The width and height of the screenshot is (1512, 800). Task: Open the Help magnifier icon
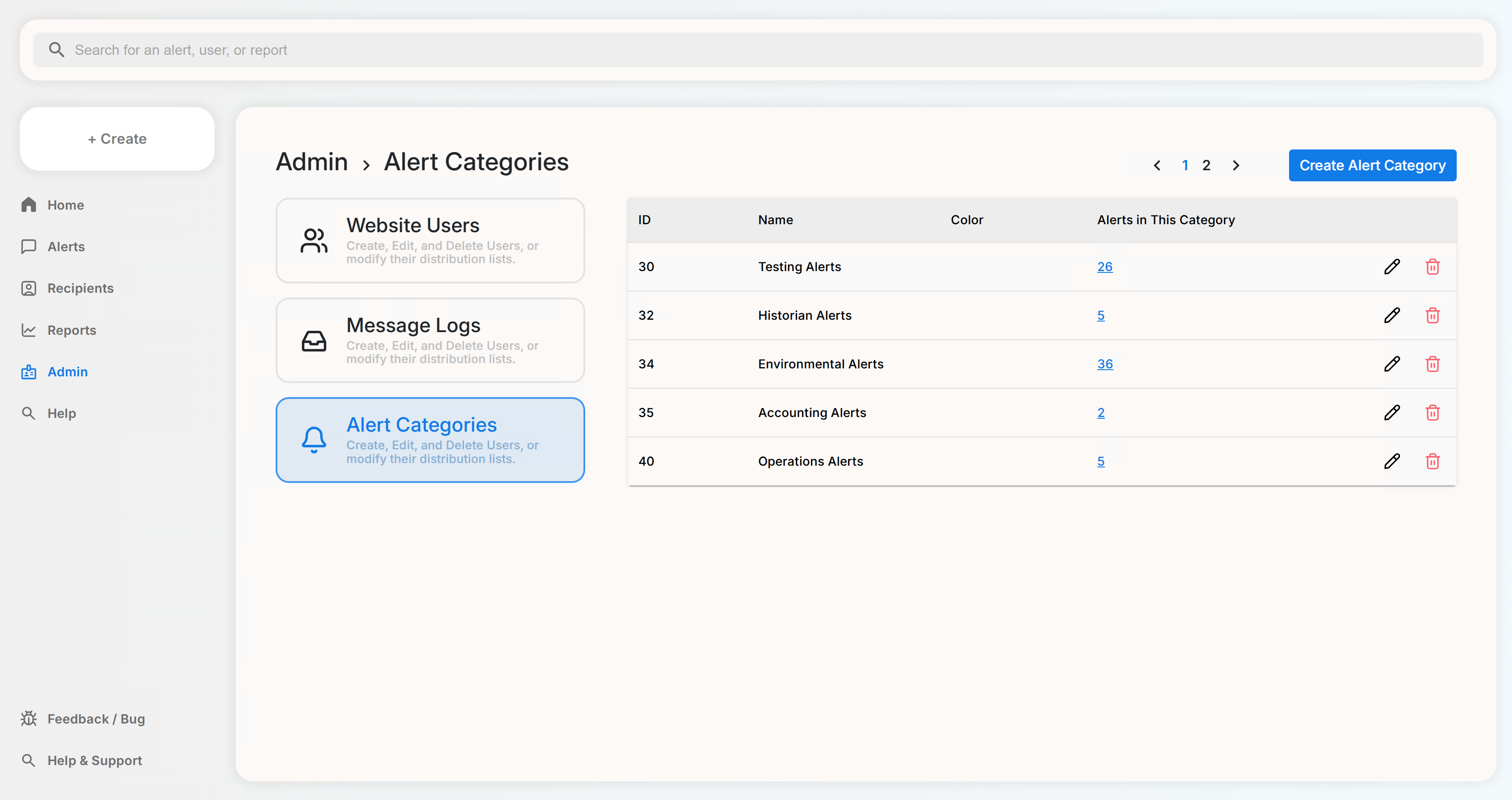(29, 413)
